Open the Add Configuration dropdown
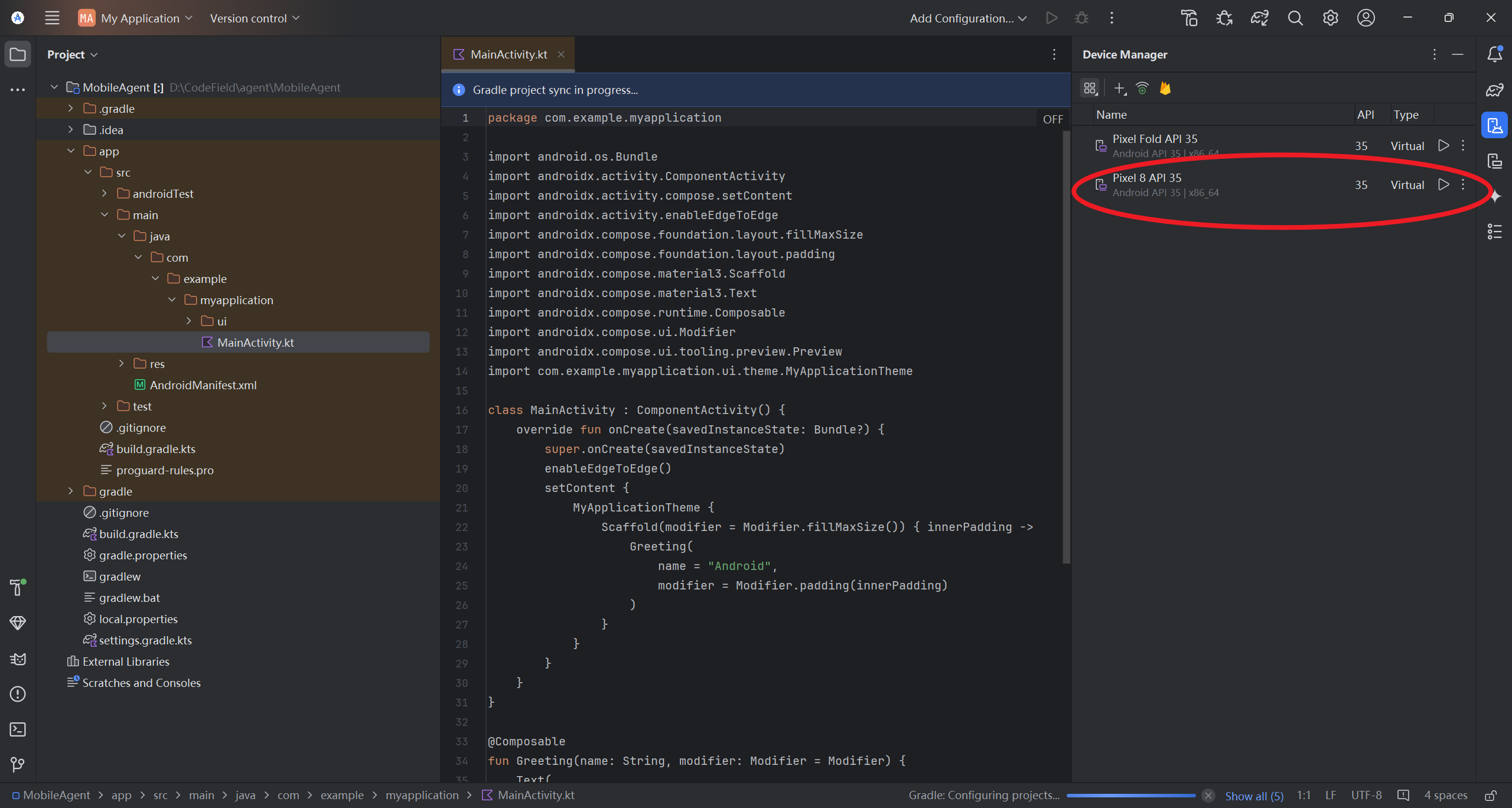Image resolution: width=1512 pixels, height=808 pixels. (968, 18)
